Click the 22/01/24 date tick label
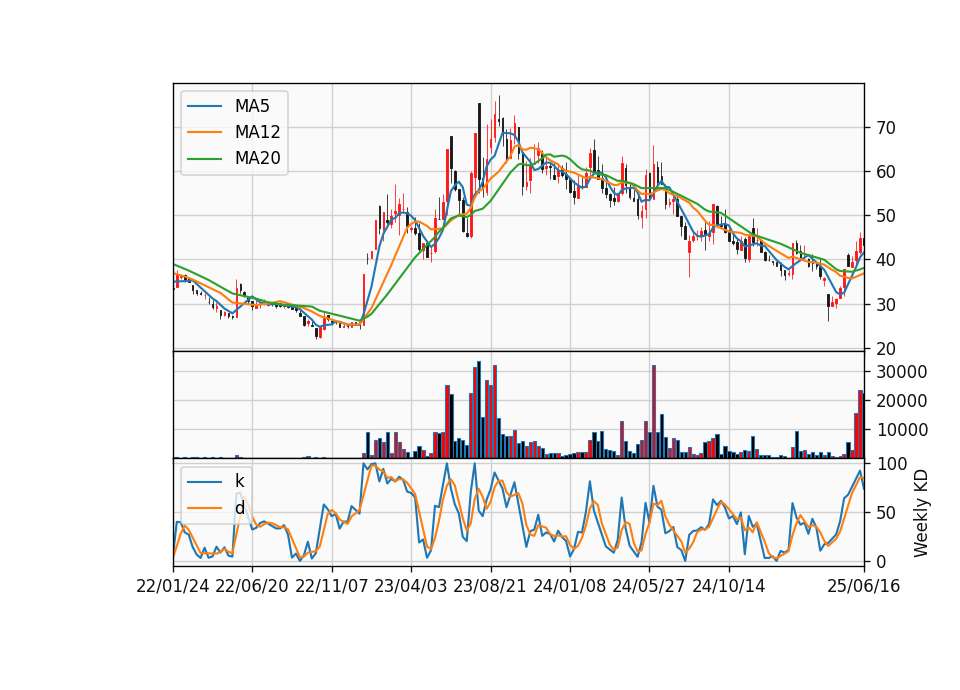Screen dimensions: 960x690 [x=173, y=586]
